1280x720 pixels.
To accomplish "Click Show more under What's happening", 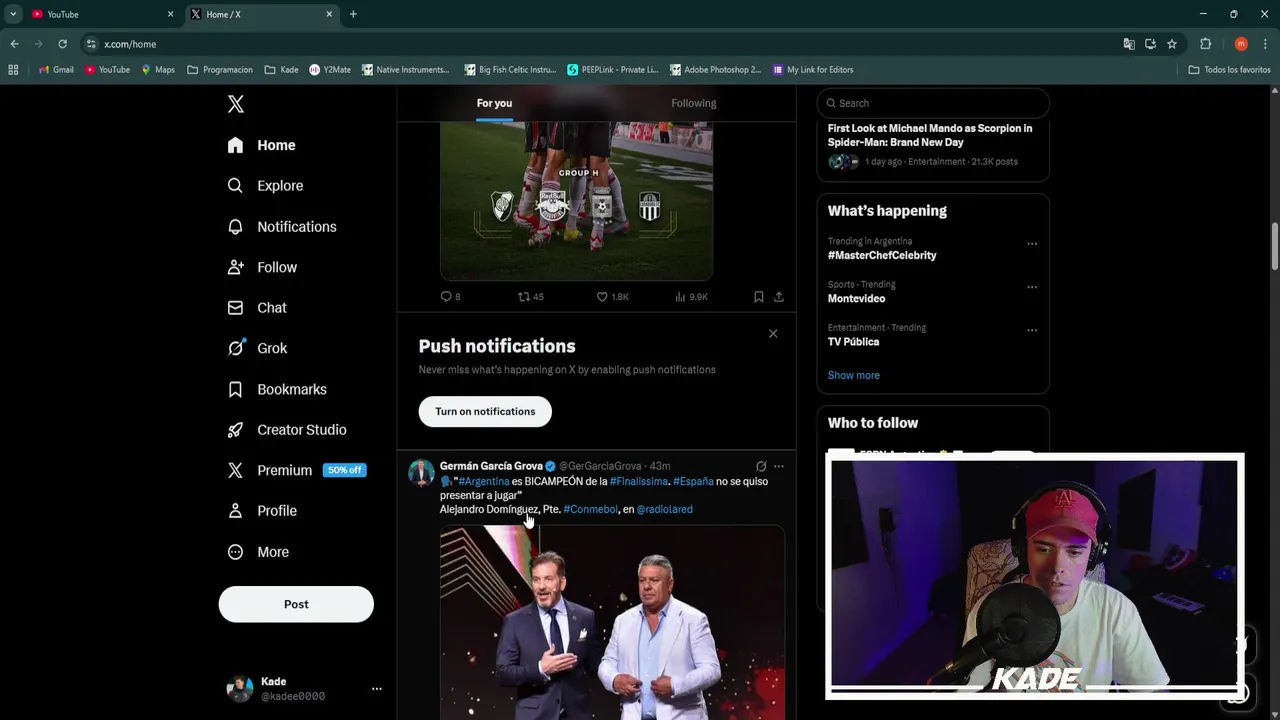I will [854, 375].
